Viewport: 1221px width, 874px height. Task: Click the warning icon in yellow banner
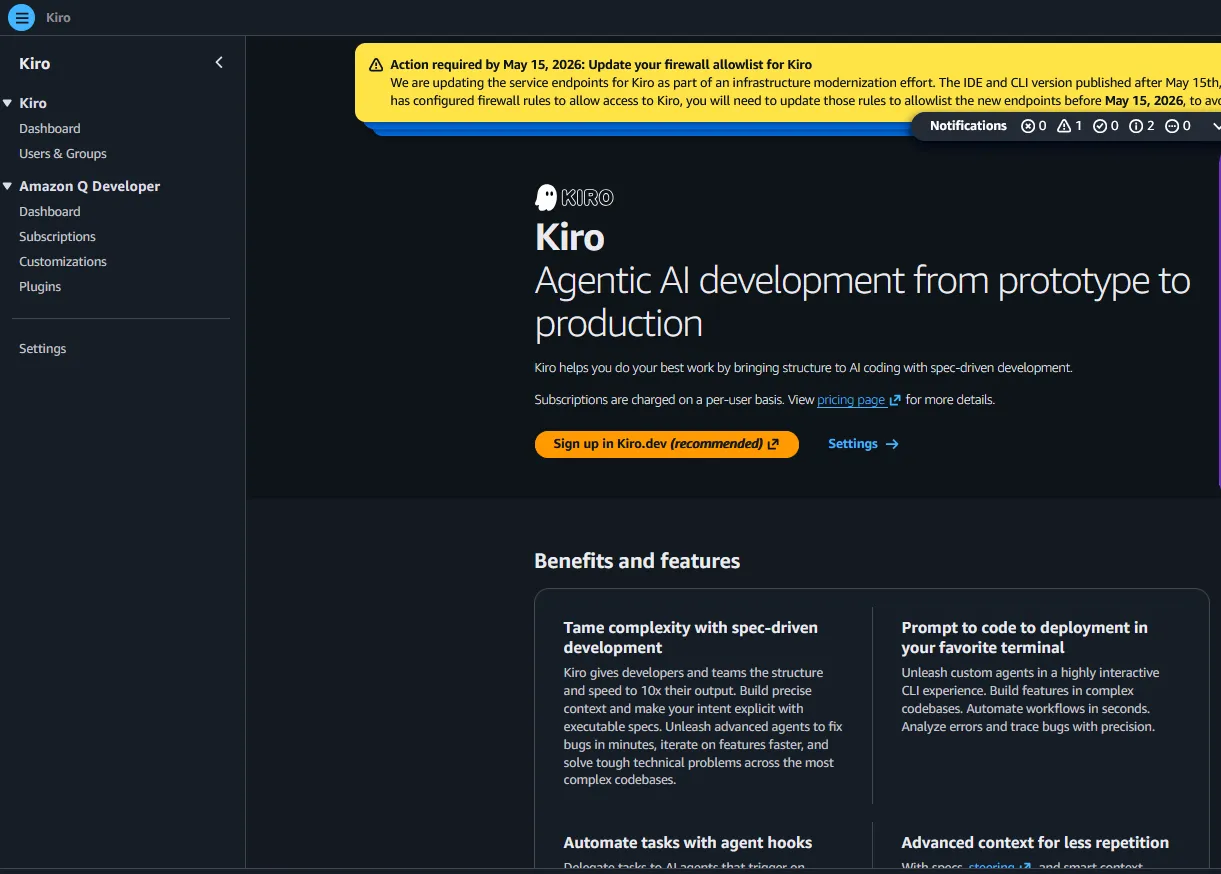click(x=376, y=65)
